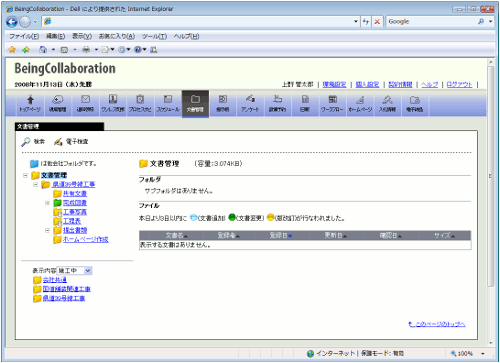500x363 pixels.
Task: Click the Home icon in IE toolbar
Action: (43, 50)
